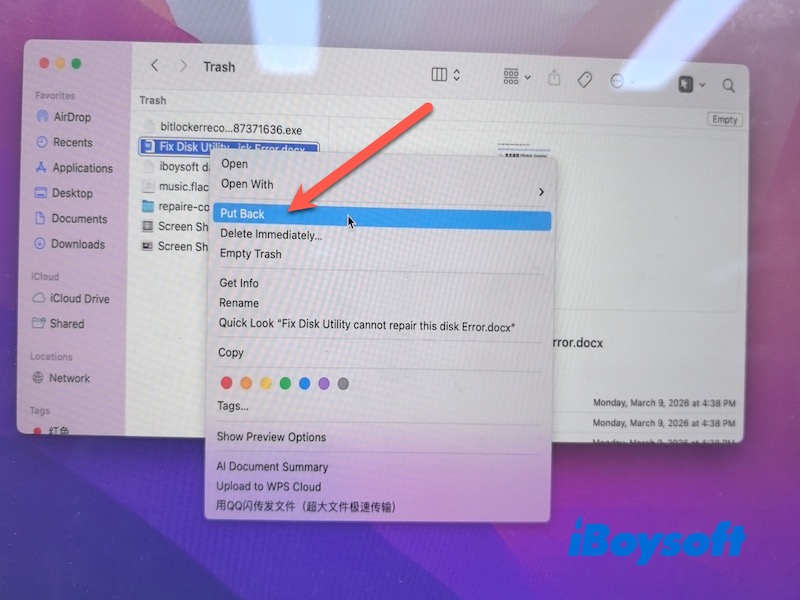Open Recents in the sidebar

pyautogui.click(x=72, y=143)
